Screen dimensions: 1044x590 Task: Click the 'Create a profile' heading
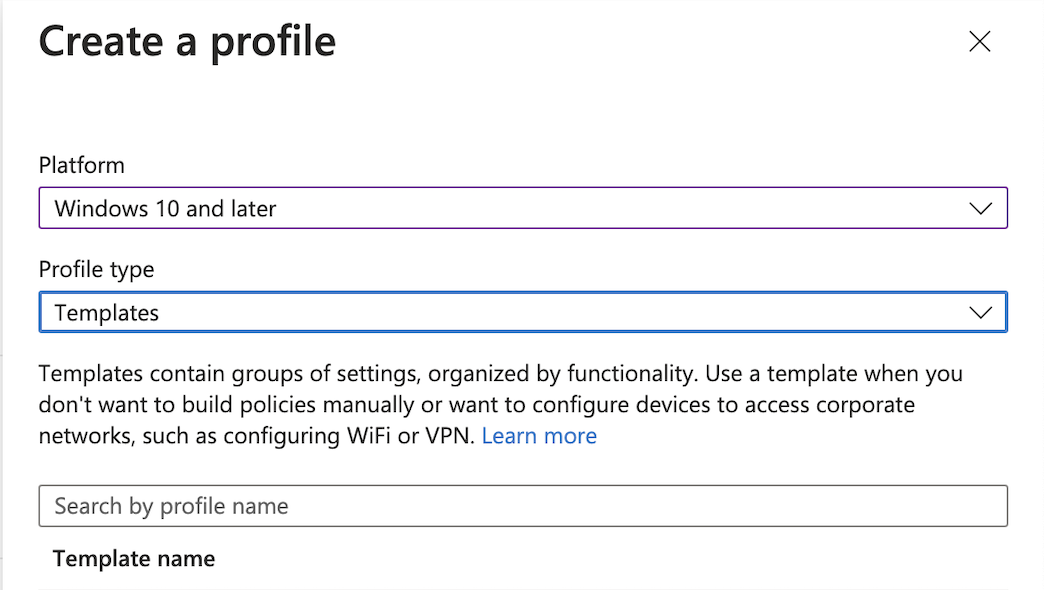(x=187, y=42)
